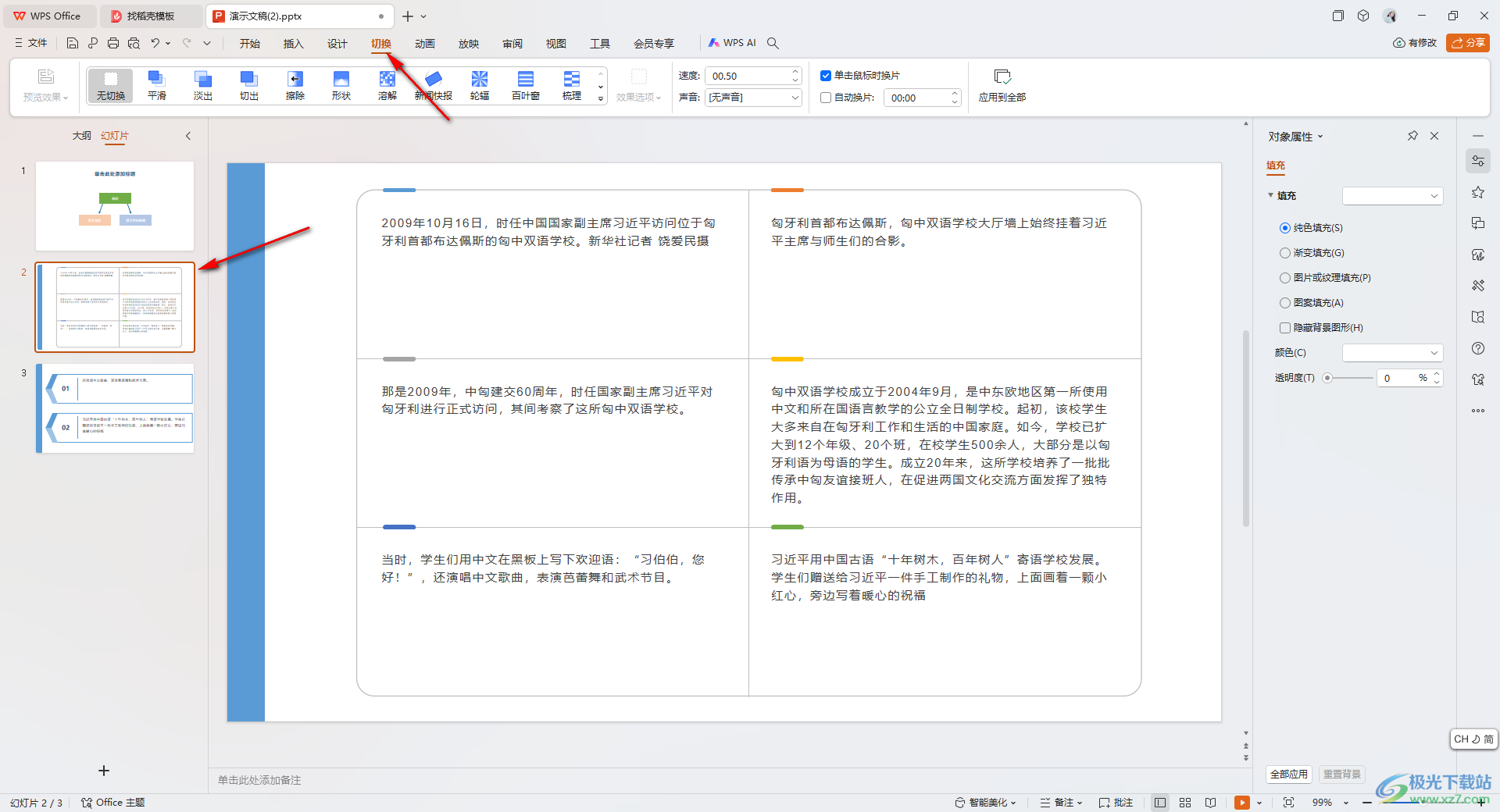Open the 智能美化 dropdown
Screen dimensions: 1500x812
tap(986, 803)
